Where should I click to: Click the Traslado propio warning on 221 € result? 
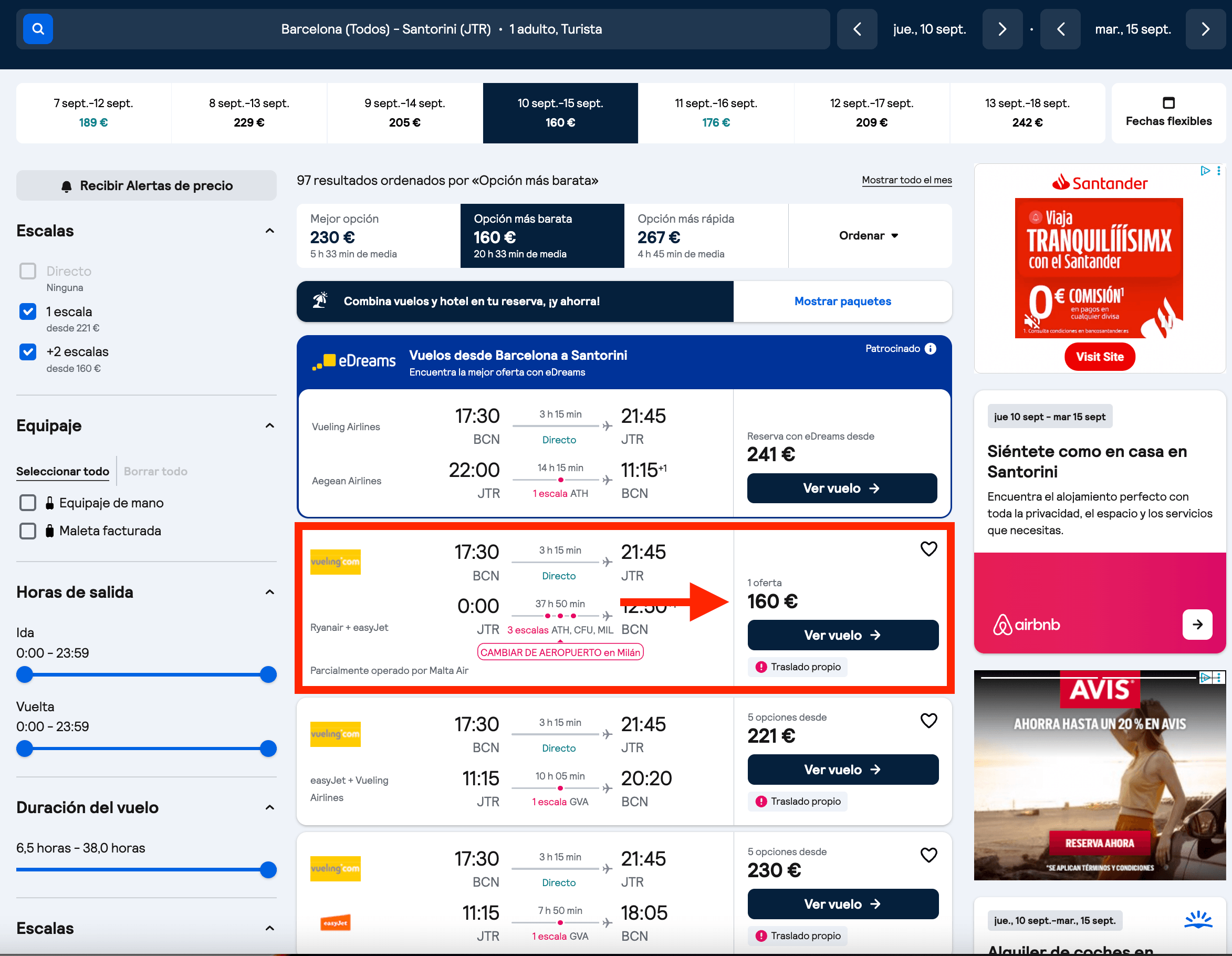point(797,802)
